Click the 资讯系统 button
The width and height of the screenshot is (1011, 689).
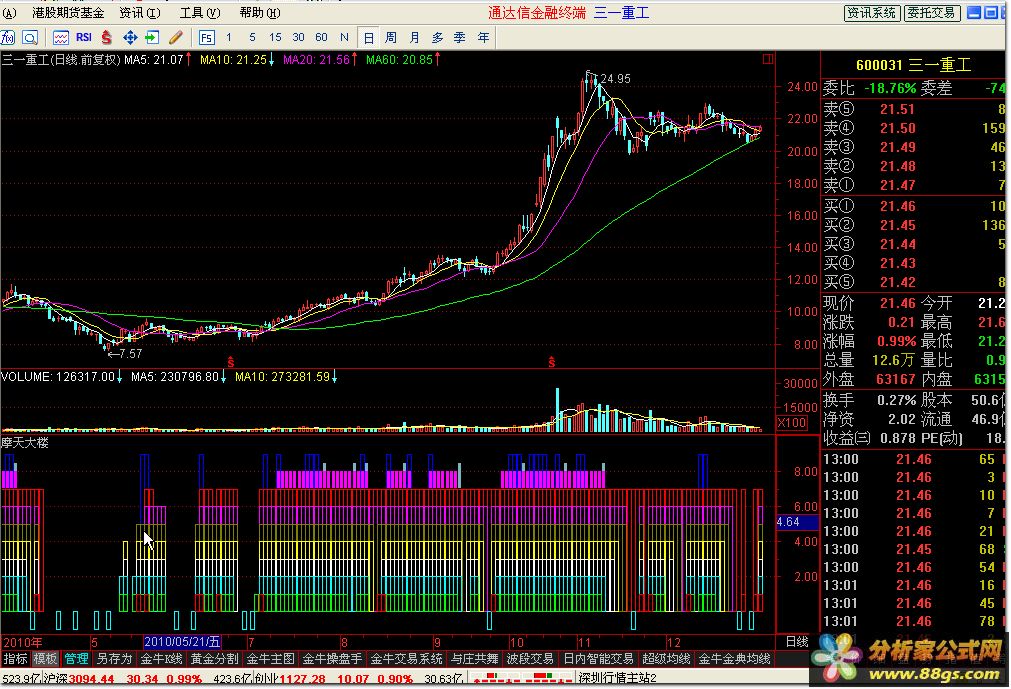click(872, 13)
